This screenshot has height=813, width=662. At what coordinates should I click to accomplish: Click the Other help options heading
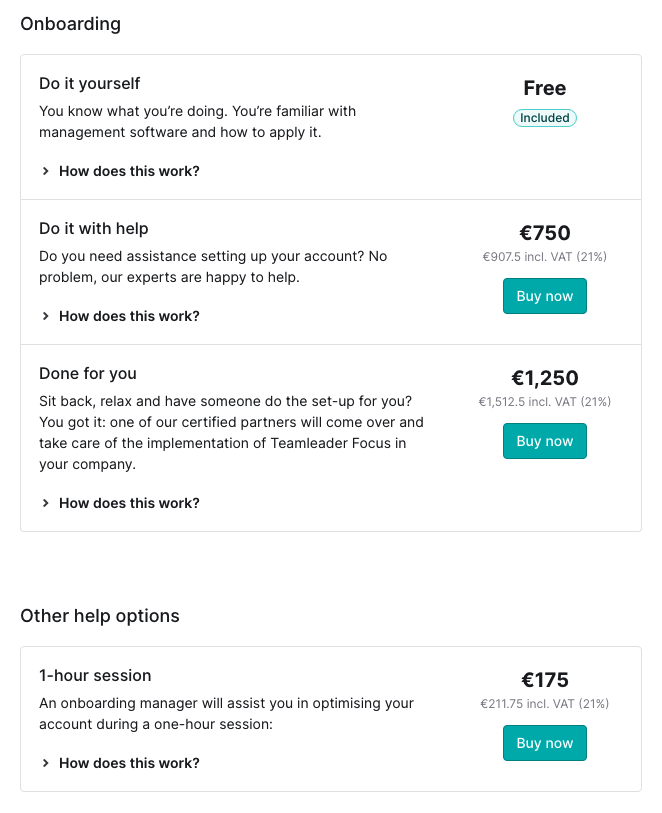100,615
